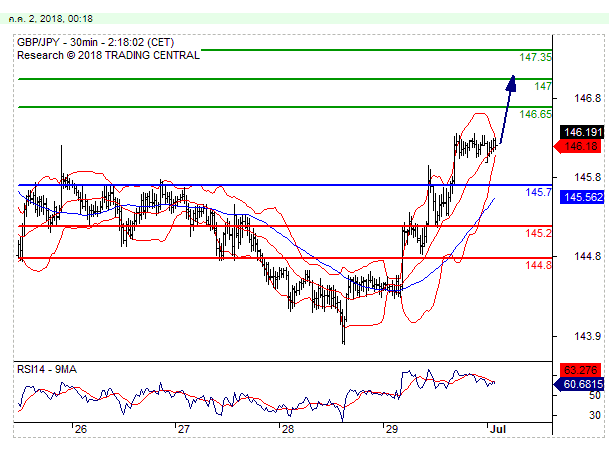Click the 'Jul' label on time axis
Screen dimensions: 609x449
click(x=498, y=429)
